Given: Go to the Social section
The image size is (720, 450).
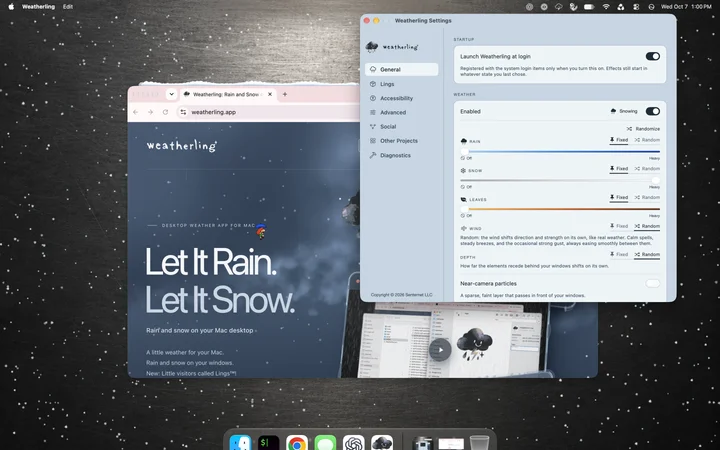Looking at the screenshot, I should click(x=401, y=127).
